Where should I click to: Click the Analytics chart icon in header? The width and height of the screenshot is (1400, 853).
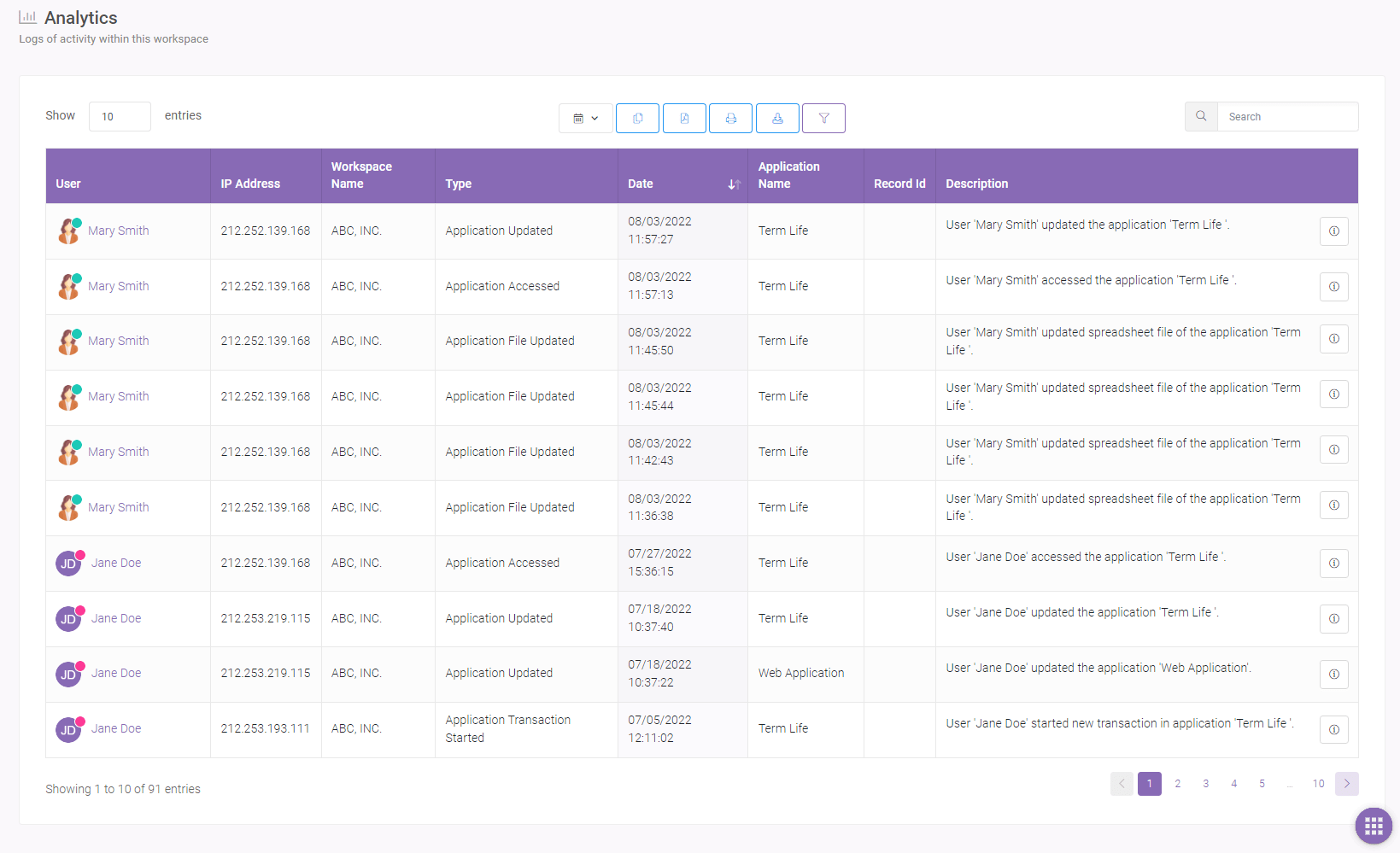click(28, 17)
